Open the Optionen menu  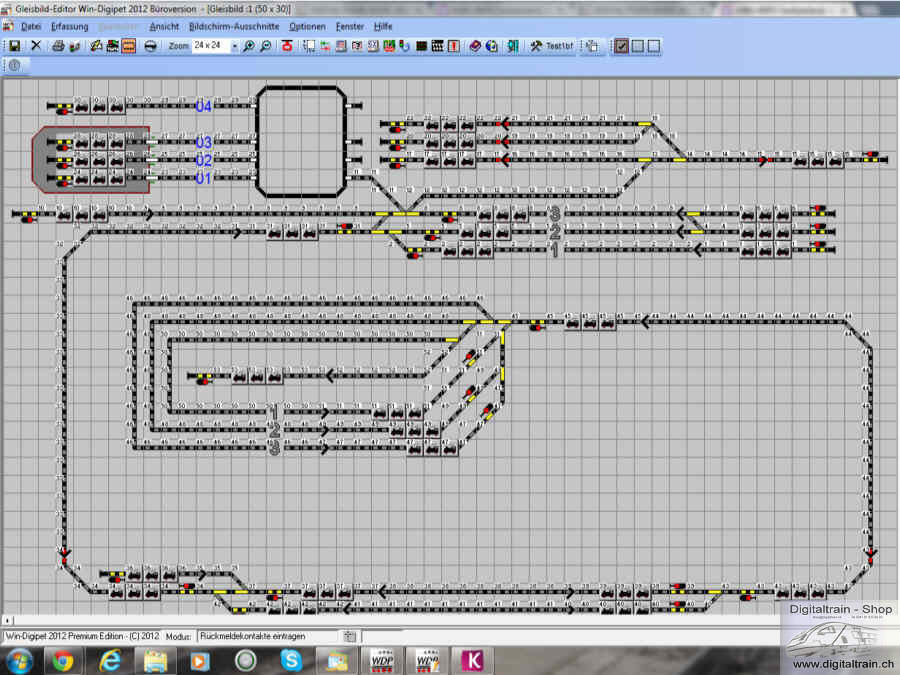(307, 26)
